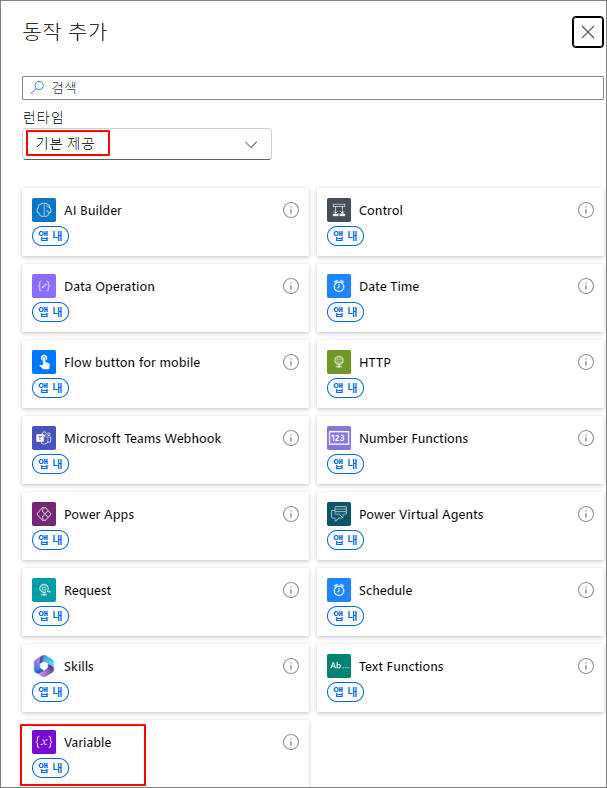
Task: Open the Data Operation connector icon
Action: 44,286
